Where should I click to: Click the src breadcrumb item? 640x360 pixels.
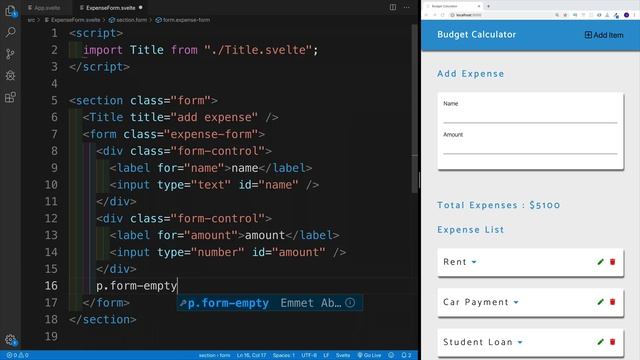tap(31, 20)
